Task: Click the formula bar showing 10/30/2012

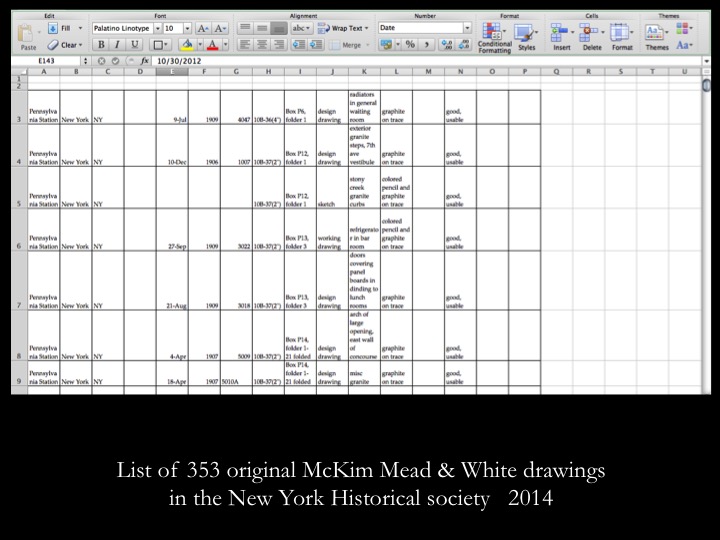Action: click(x=427, y=61)
